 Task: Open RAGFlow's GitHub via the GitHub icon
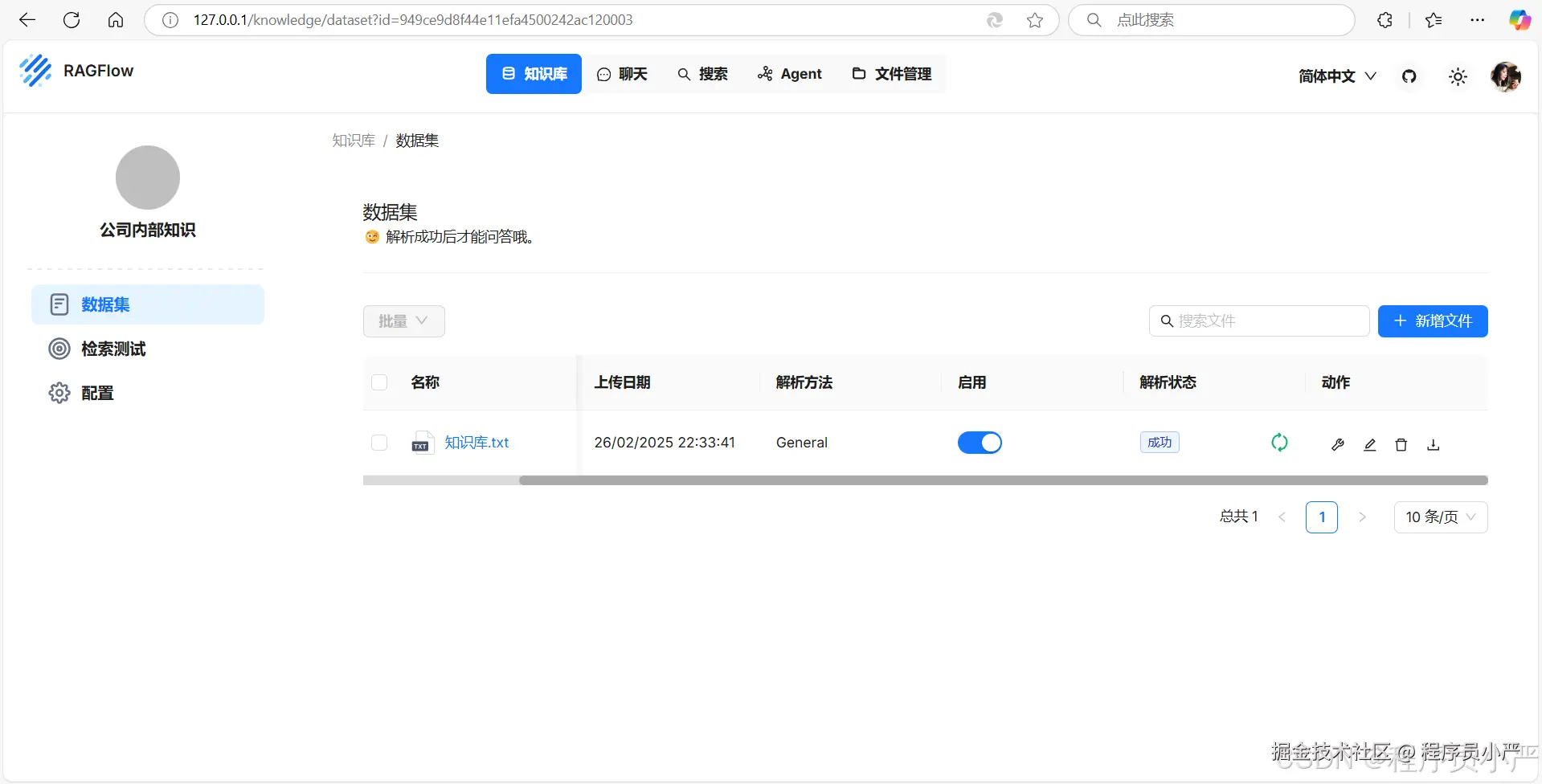click(x=1409, y=76)
